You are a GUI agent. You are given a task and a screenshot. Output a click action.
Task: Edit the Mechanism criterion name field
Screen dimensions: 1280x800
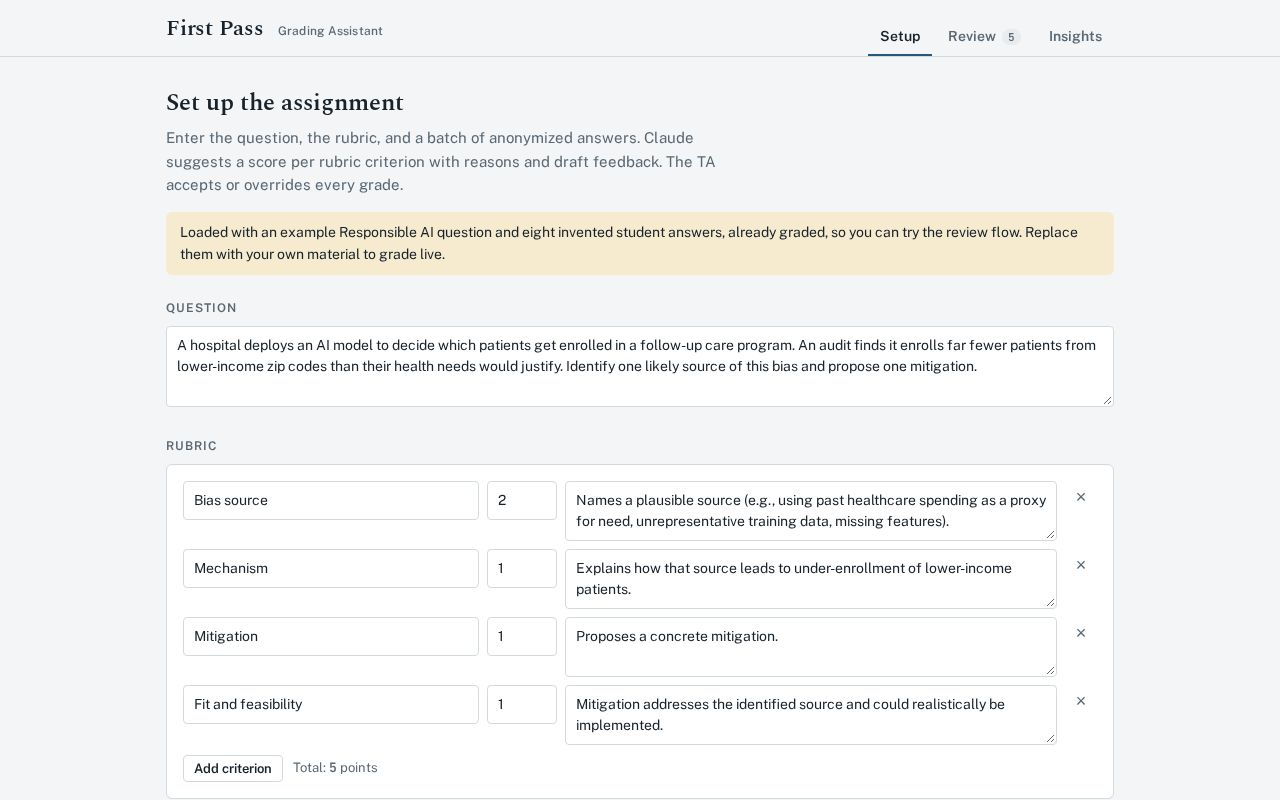coord(331,568)
